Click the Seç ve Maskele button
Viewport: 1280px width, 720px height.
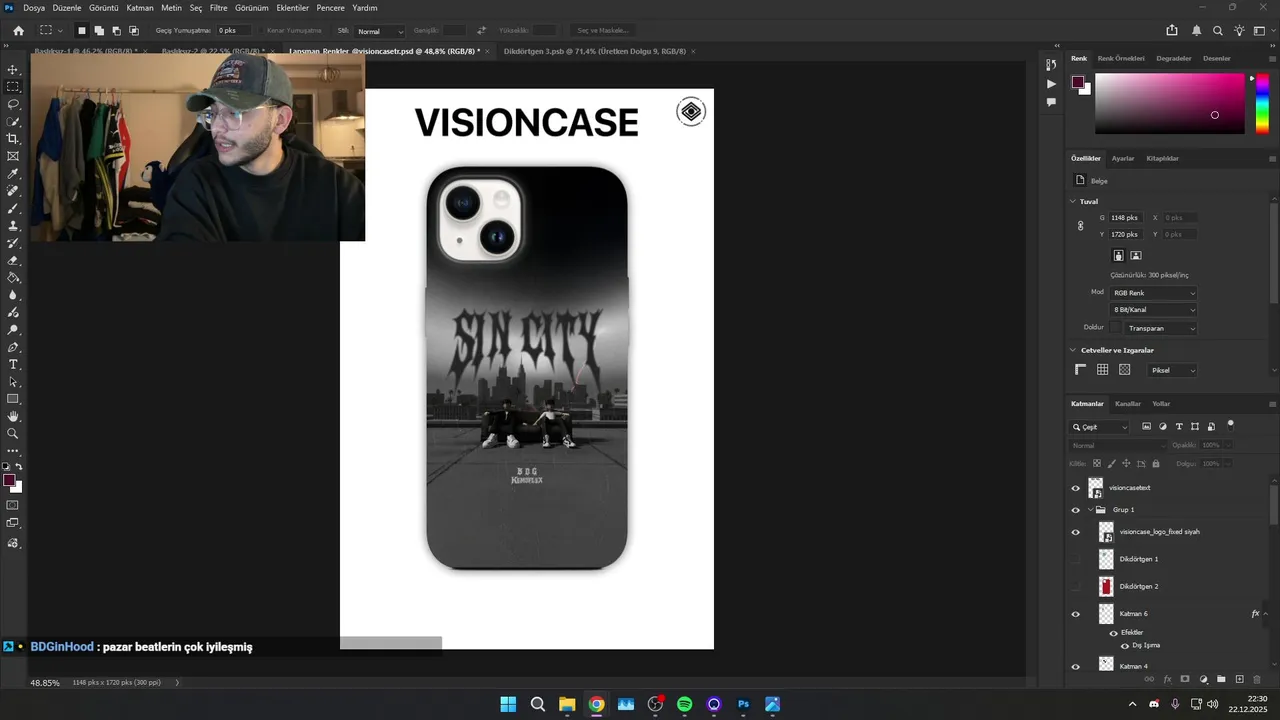(603, 31)
